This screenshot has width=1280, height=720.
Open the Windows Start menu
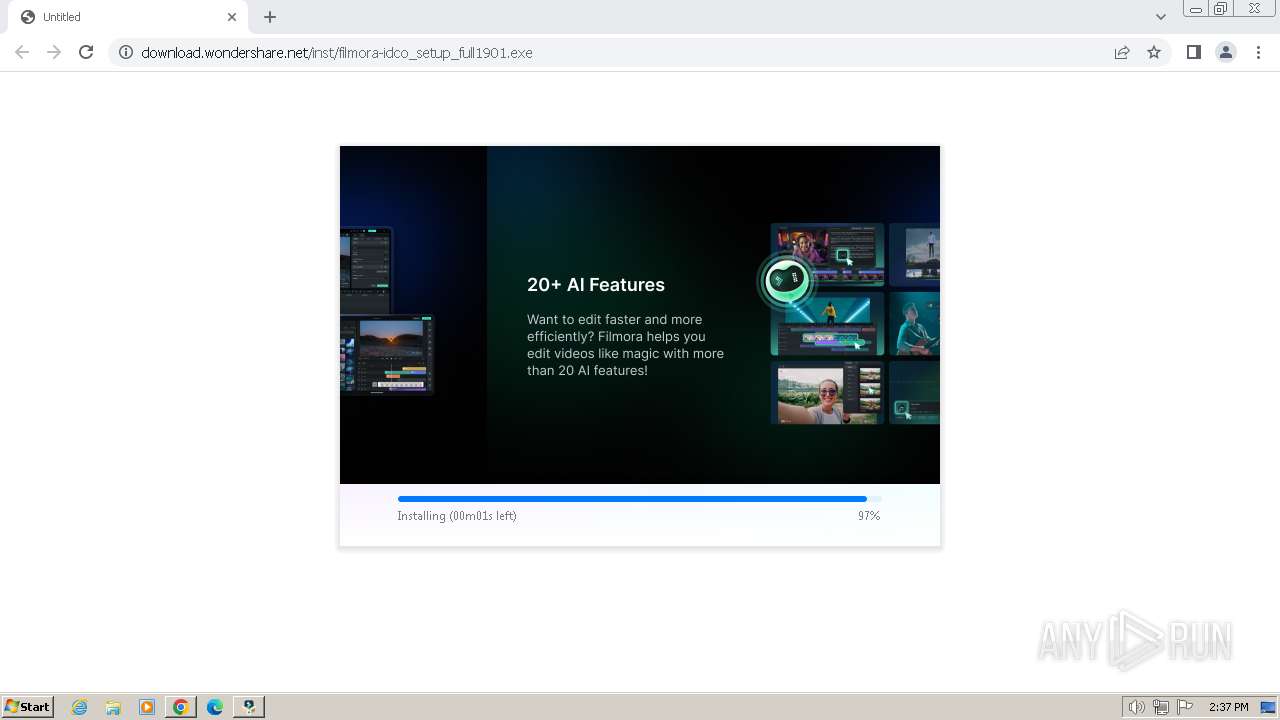28,706
